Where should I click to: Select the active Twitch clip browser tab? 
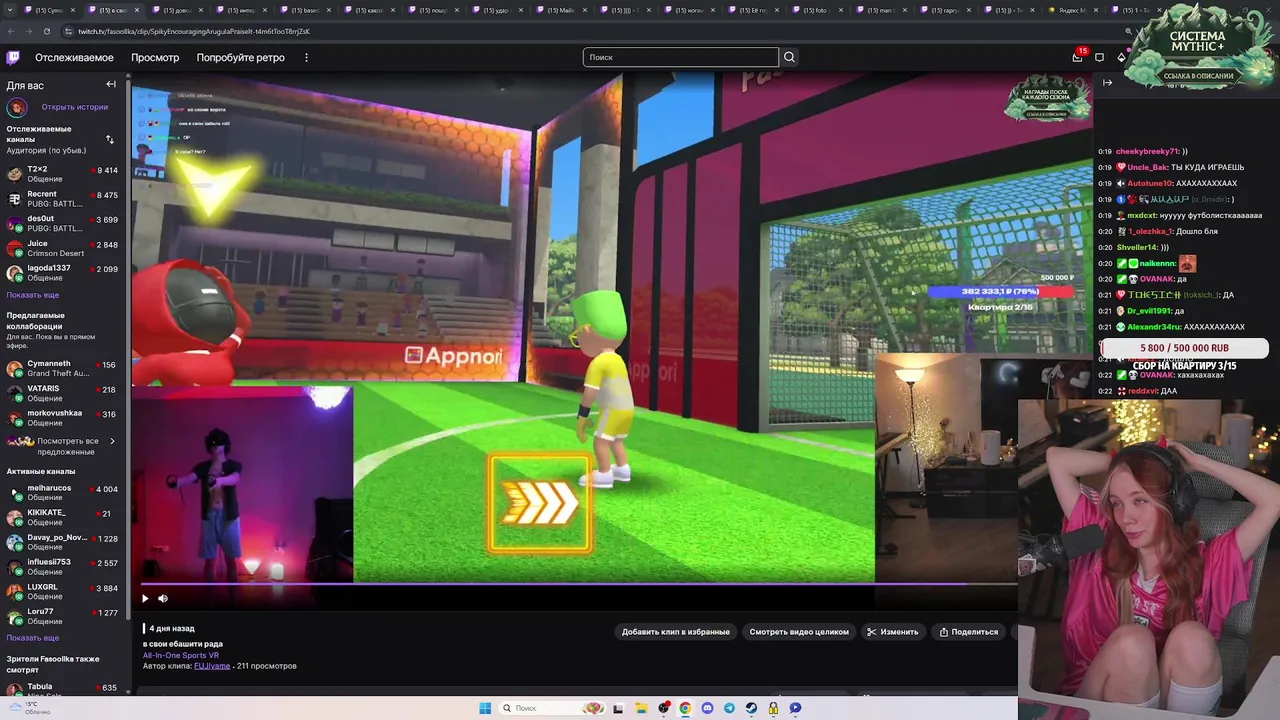pos(112,10)
